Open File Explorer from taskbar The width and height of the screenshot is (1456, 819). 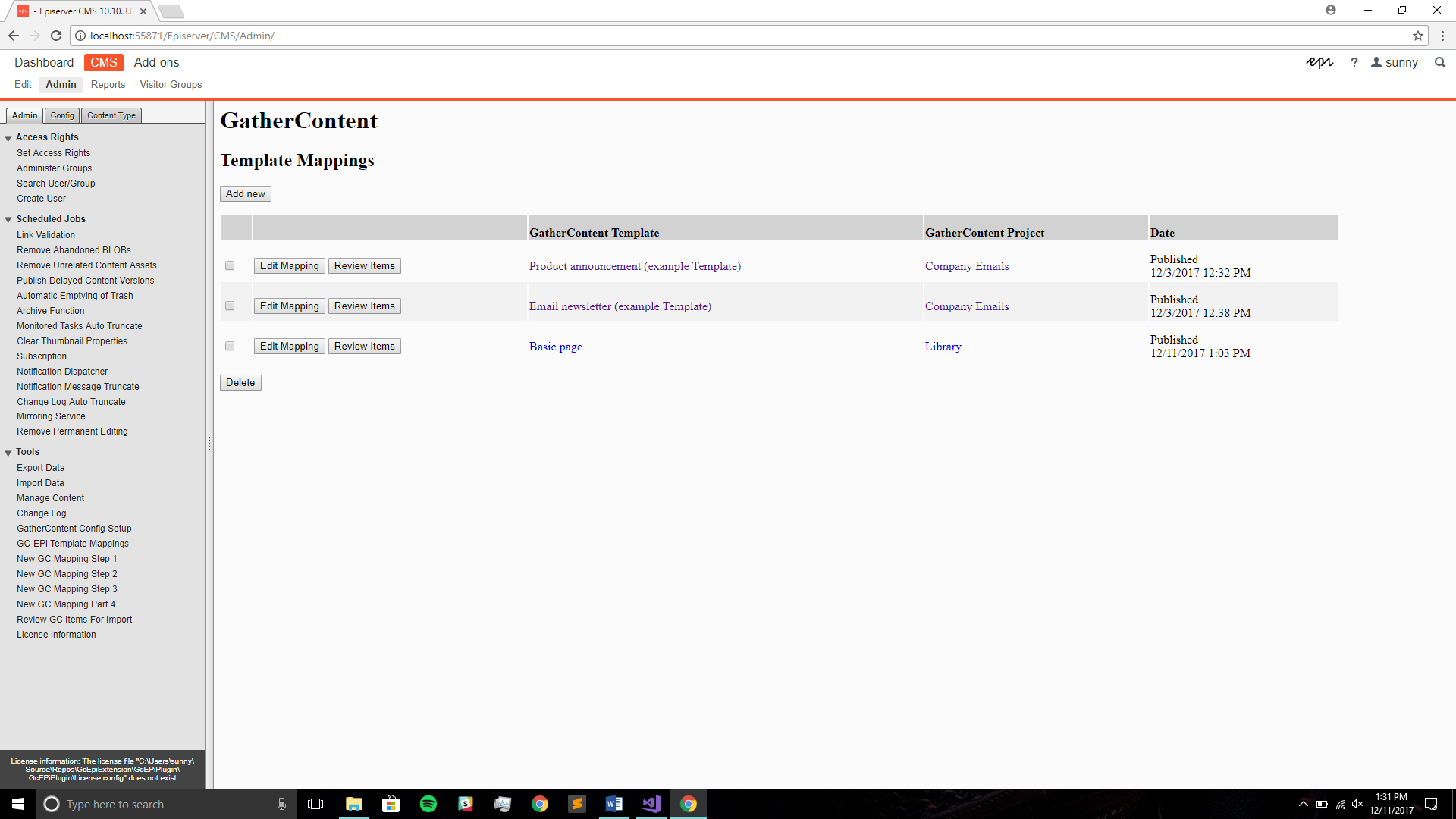[353, 804]
